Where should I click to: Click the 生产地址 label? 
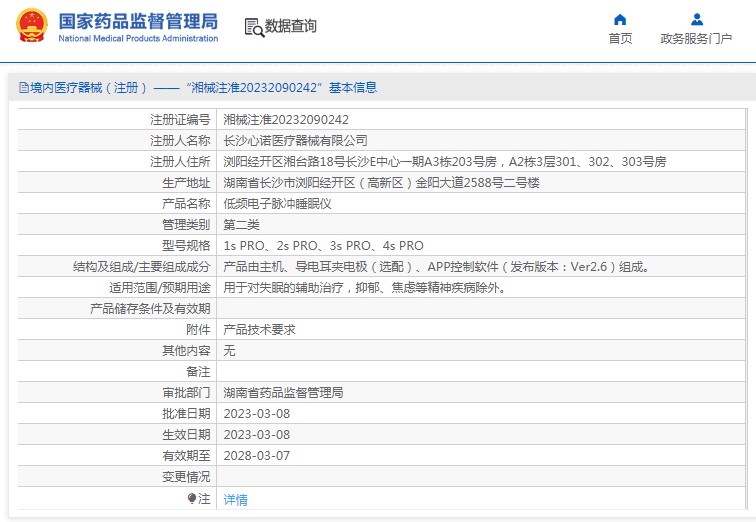pos(186,183)
